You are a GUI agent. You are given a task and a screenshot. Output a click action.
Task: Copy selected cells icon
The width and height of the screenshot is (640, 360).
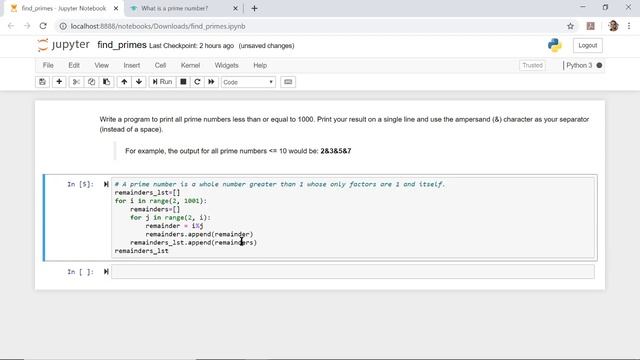tap(91, 82)
